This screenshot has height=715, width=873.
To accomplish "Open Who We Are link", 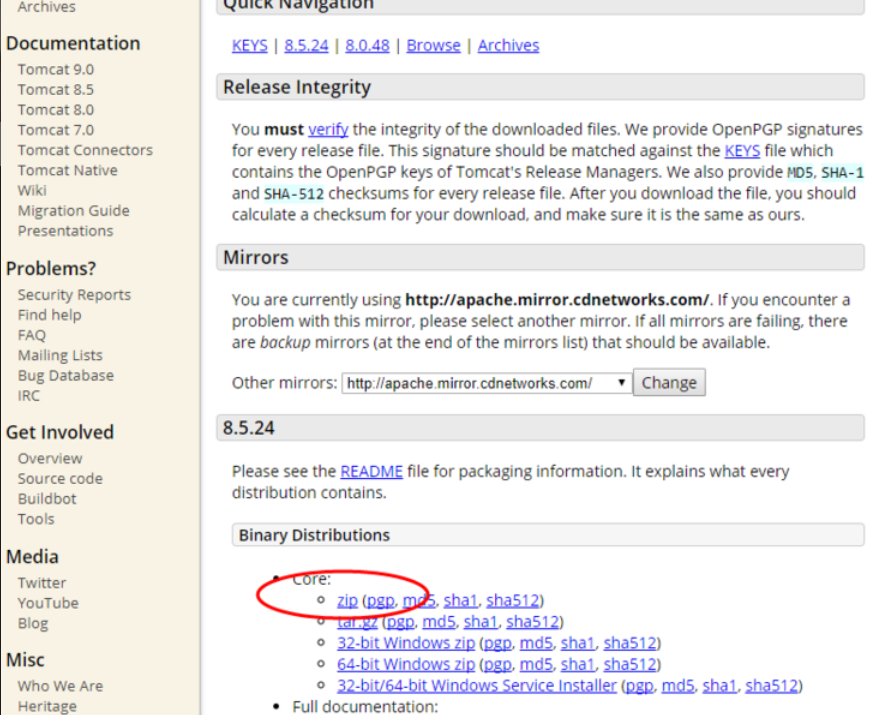I will click(x=60, y=686).
